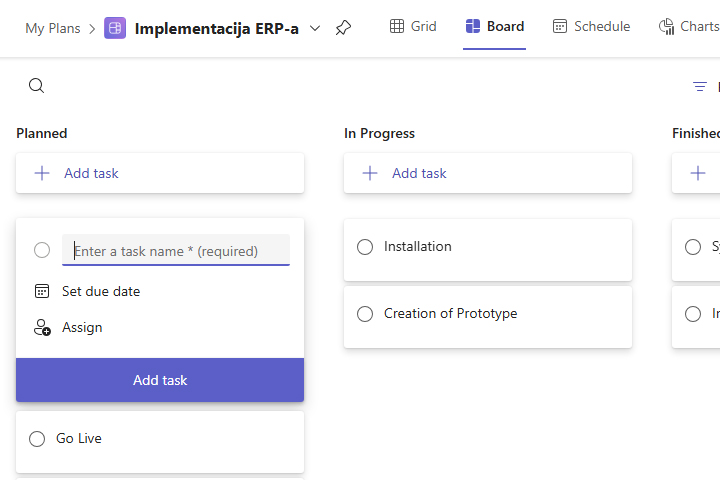Click the Assign person icon

[42, 327]
